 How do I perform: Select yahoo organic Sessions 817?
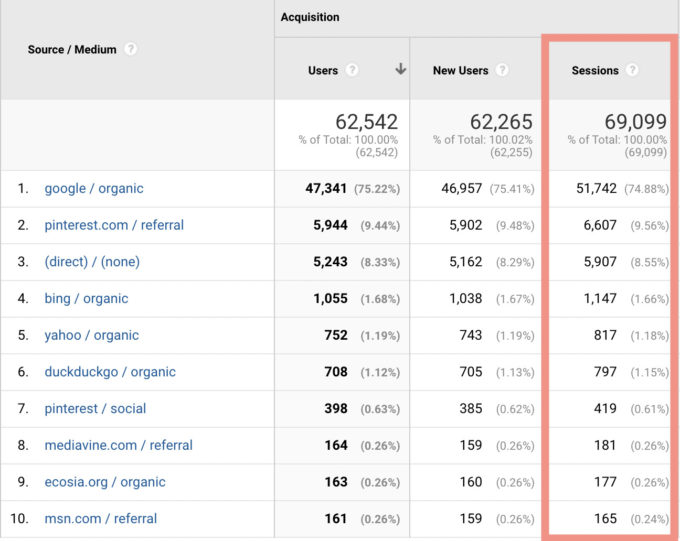tap(605, 335)
